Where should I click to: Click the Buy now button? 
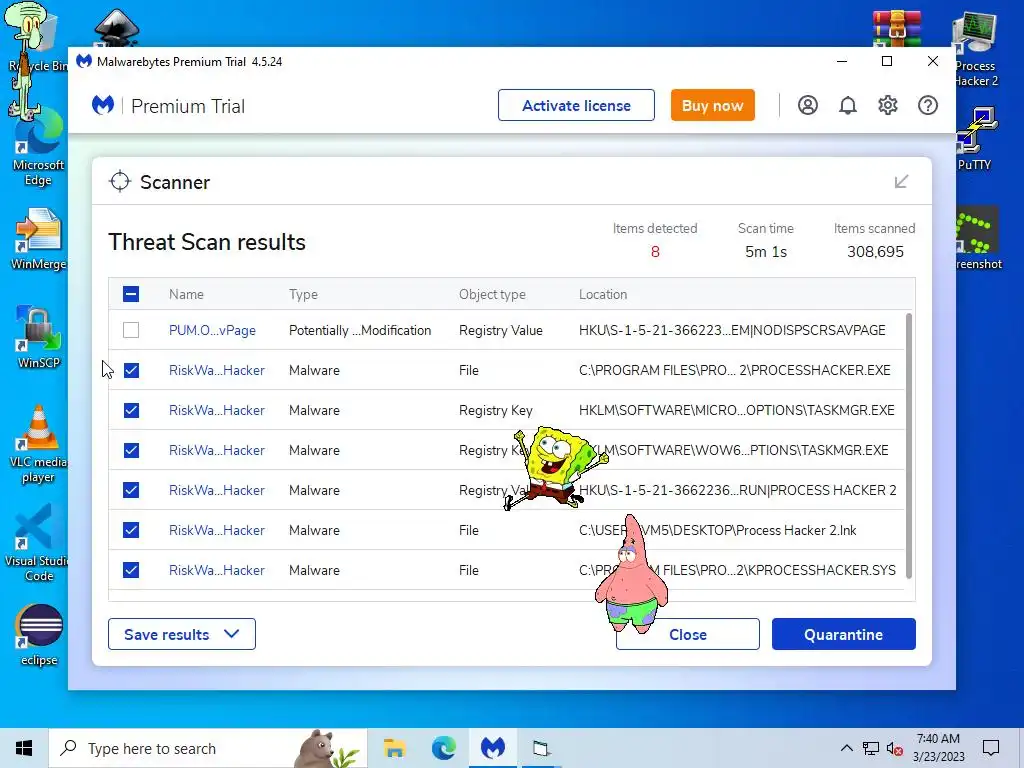tap(712, 105)
